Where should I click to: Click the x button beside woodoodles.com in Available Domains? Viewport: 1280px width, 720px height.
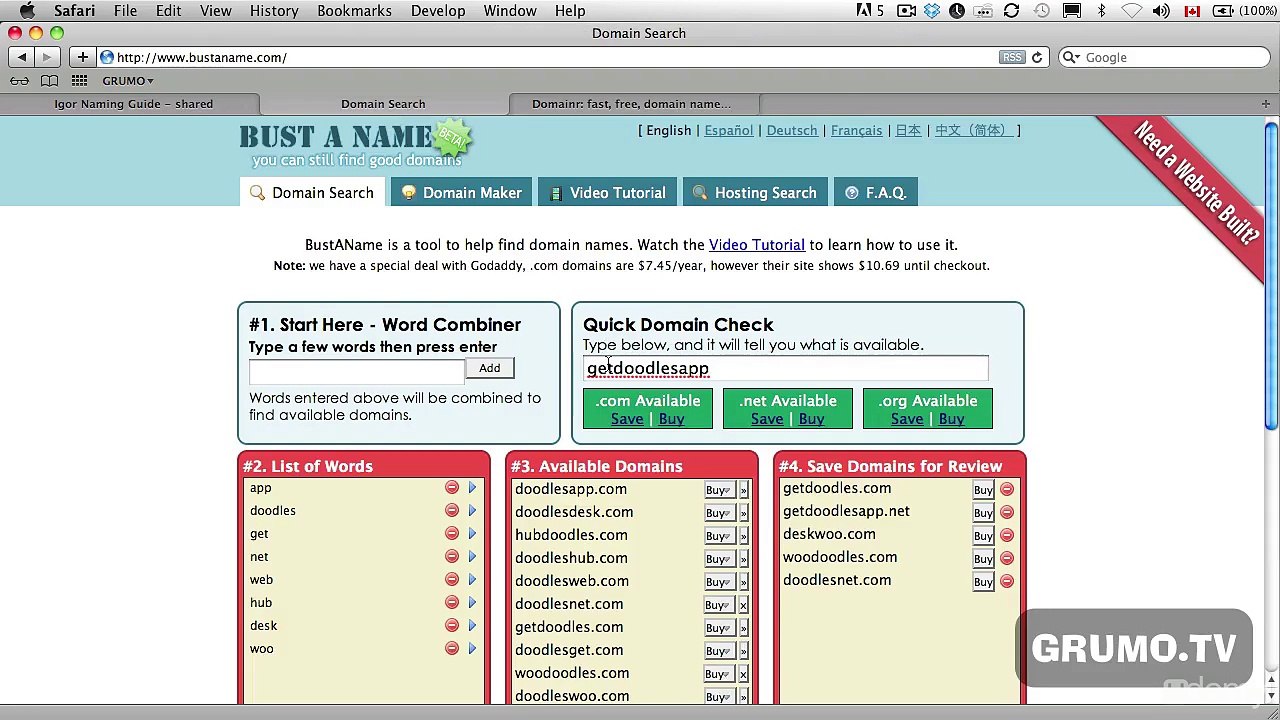(x=743, y=674)
